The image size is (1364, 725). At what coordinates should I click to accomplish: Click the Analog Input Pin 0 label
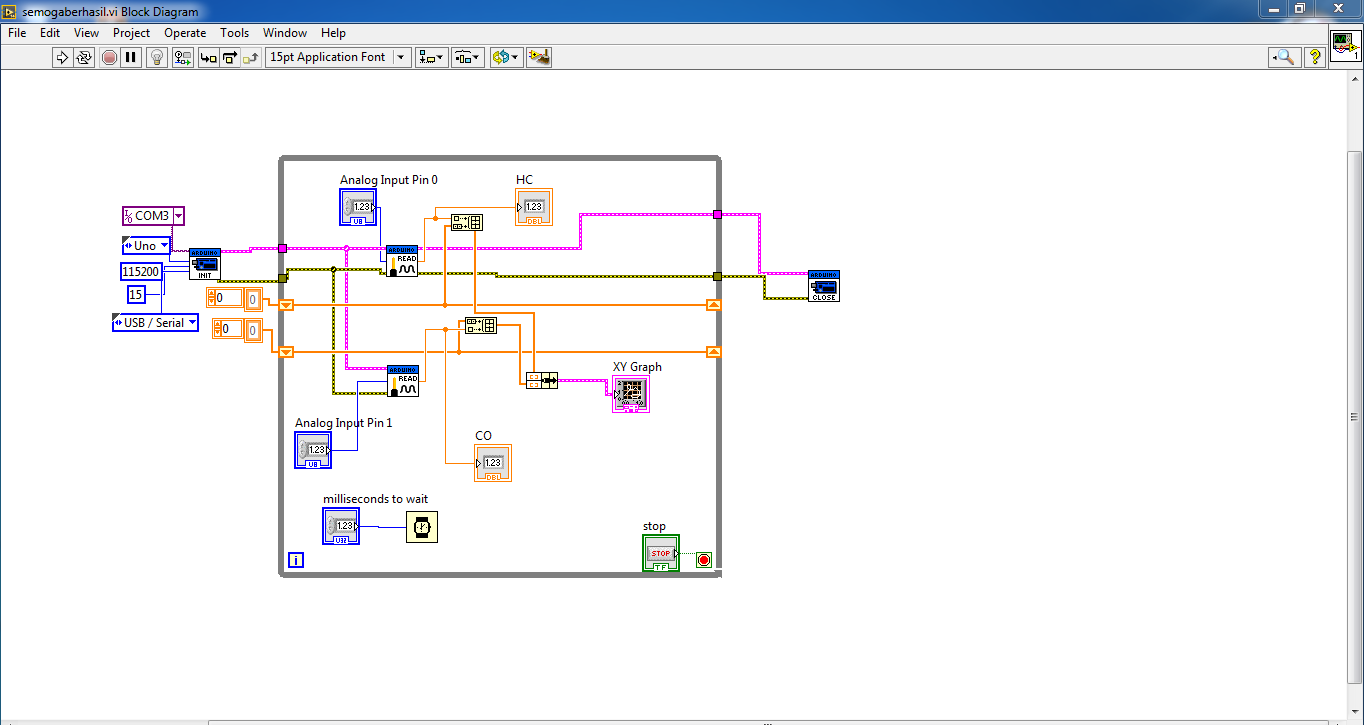(389, 180)
